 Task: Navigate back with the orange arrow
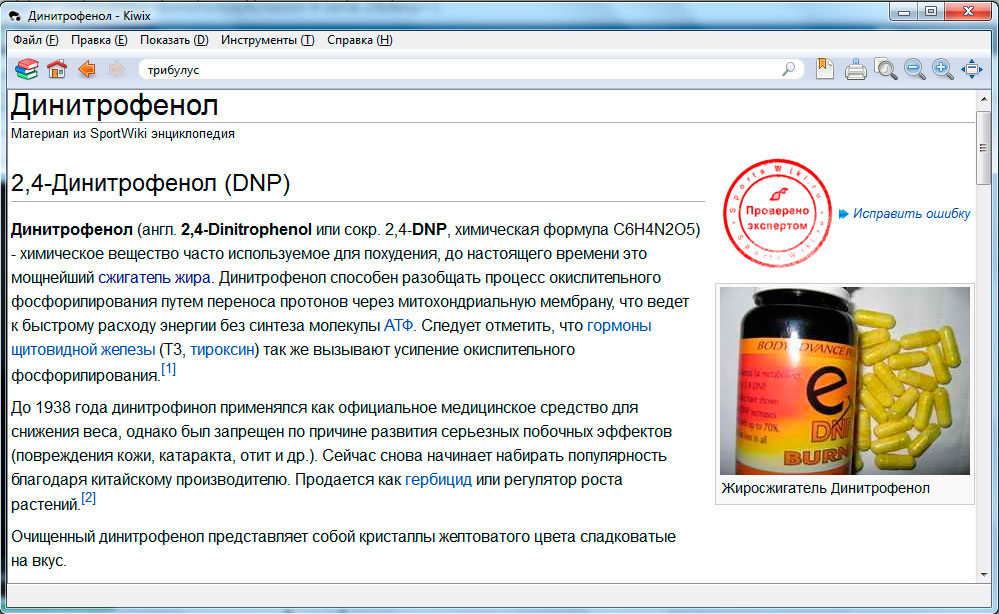tap(87, 69)
